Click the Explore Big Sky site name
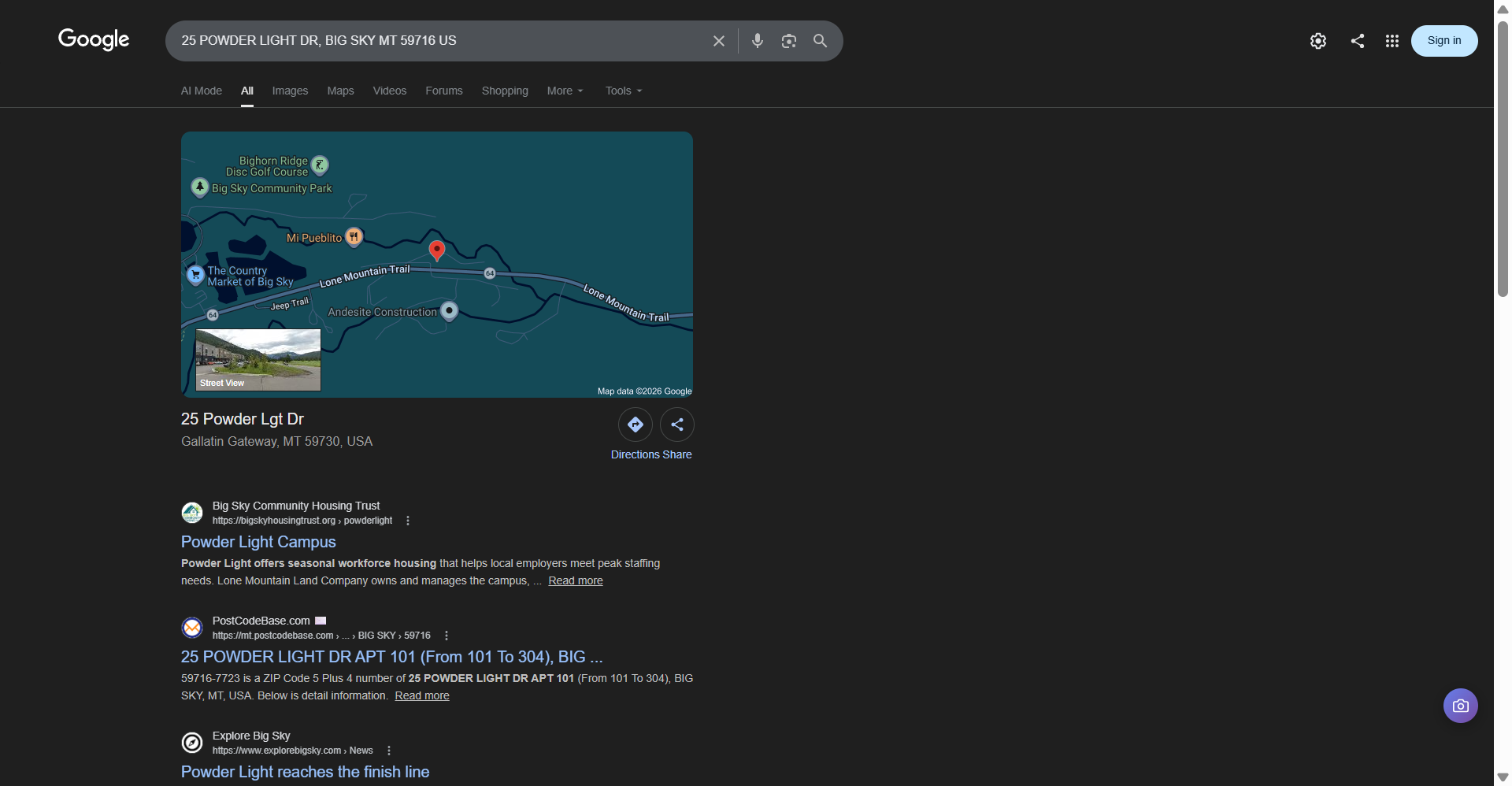The width and height of the screenshot is (1512, 786). [251, 736]
